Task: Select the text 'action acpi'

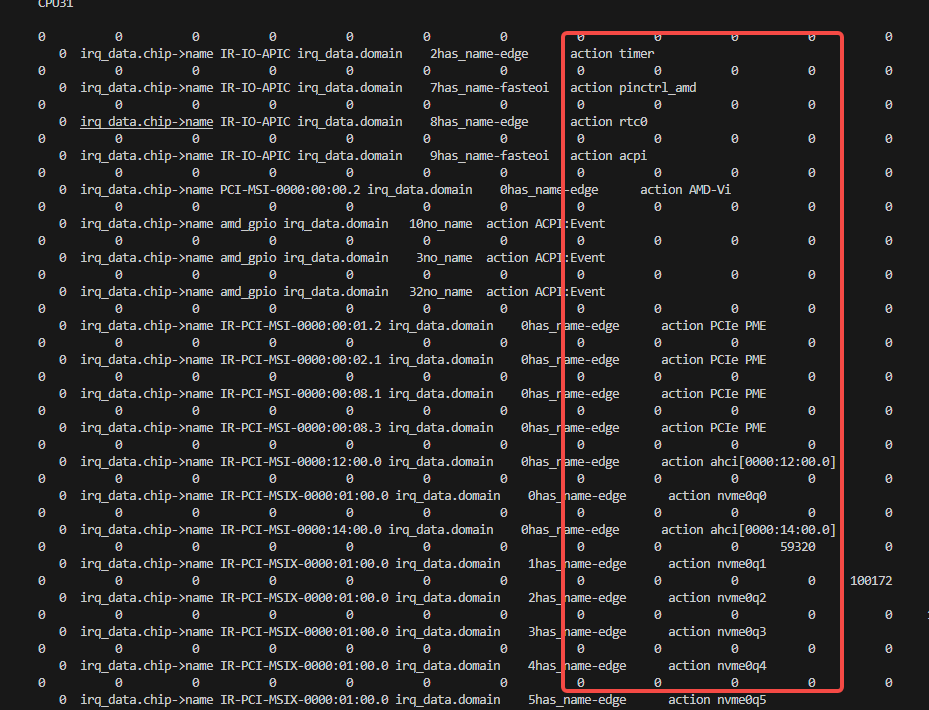Action: point(608,156)
